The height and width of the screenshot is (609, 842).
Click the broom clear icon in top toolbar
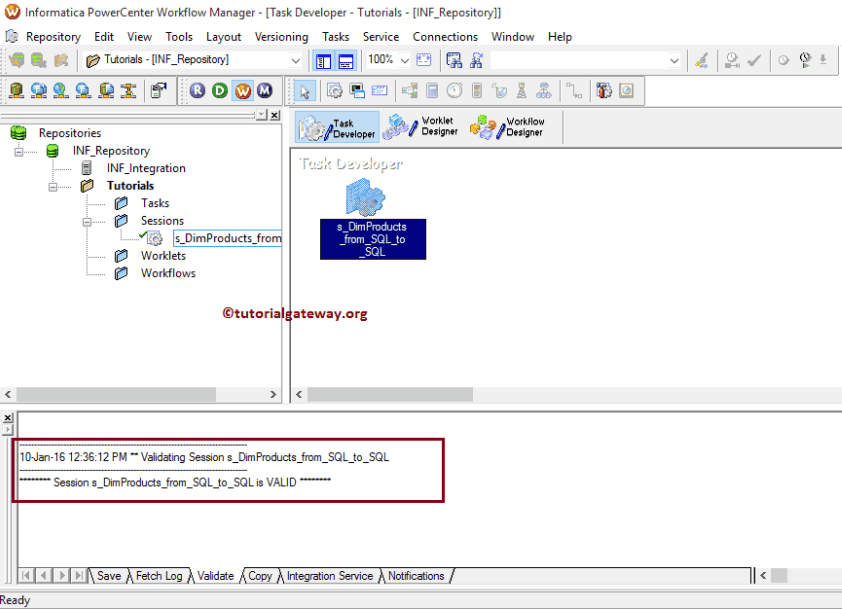click(701, 60)
